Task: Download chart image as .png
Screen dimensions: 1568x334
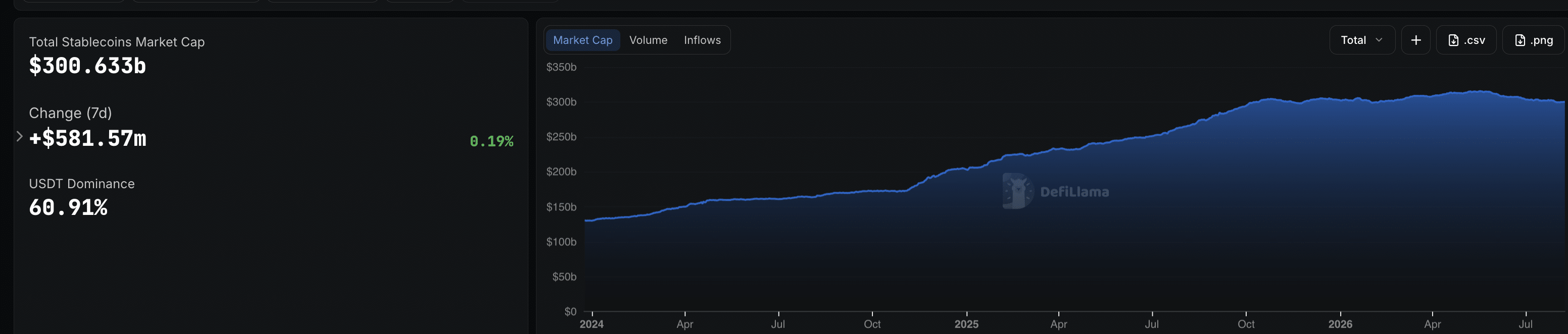Action: coord(1533,40)
